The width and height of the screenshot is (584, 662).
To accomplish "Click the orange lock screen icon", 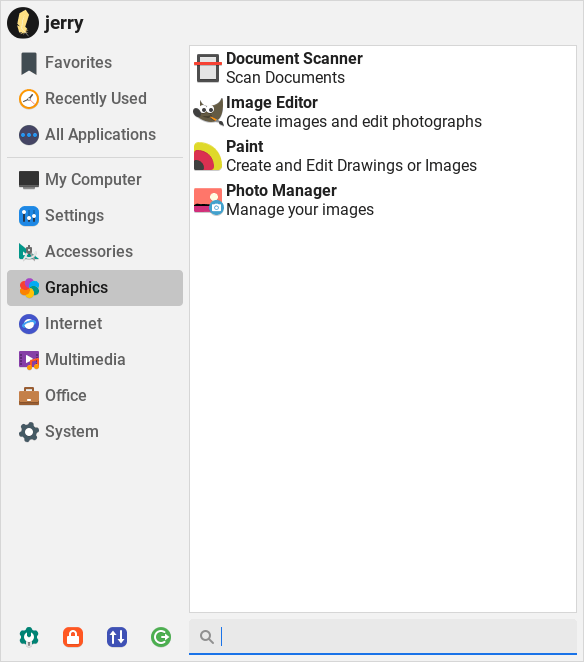I will click(x=73, y=637).
